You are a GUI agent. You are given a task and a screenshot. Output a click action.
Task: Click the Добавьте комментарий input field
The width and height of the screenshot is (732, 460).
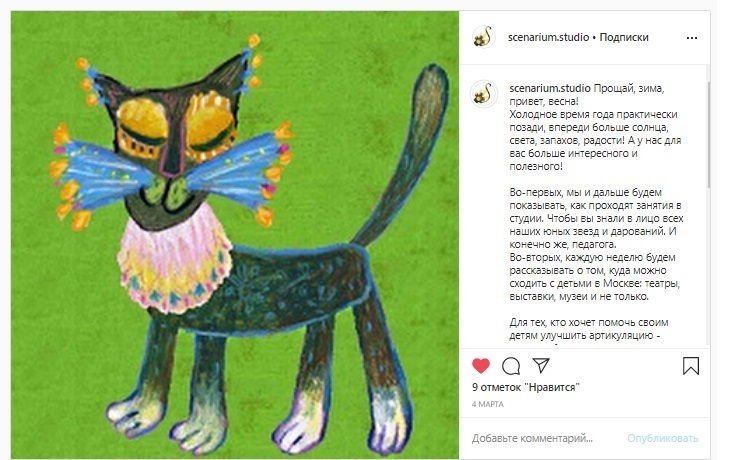coord(544,438)
